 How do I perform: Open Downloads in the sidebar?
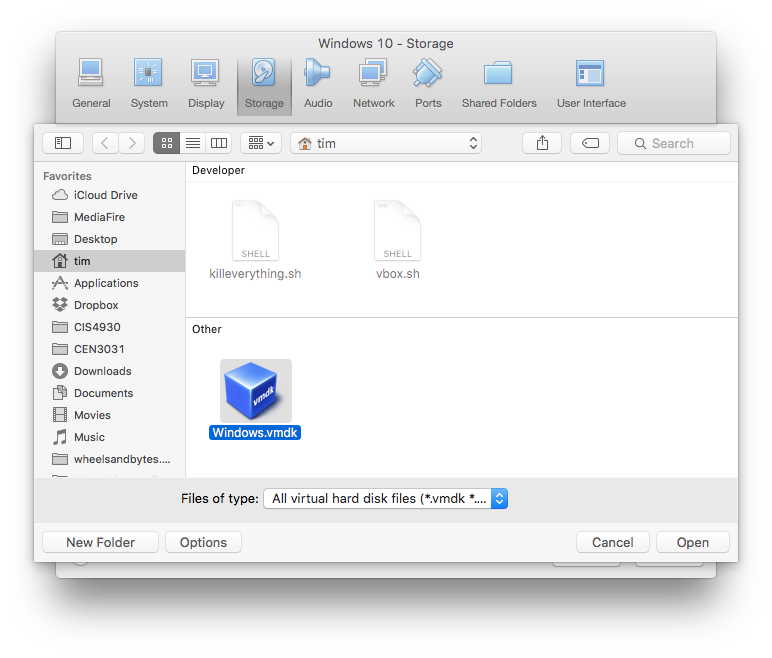tap(109, 371)
